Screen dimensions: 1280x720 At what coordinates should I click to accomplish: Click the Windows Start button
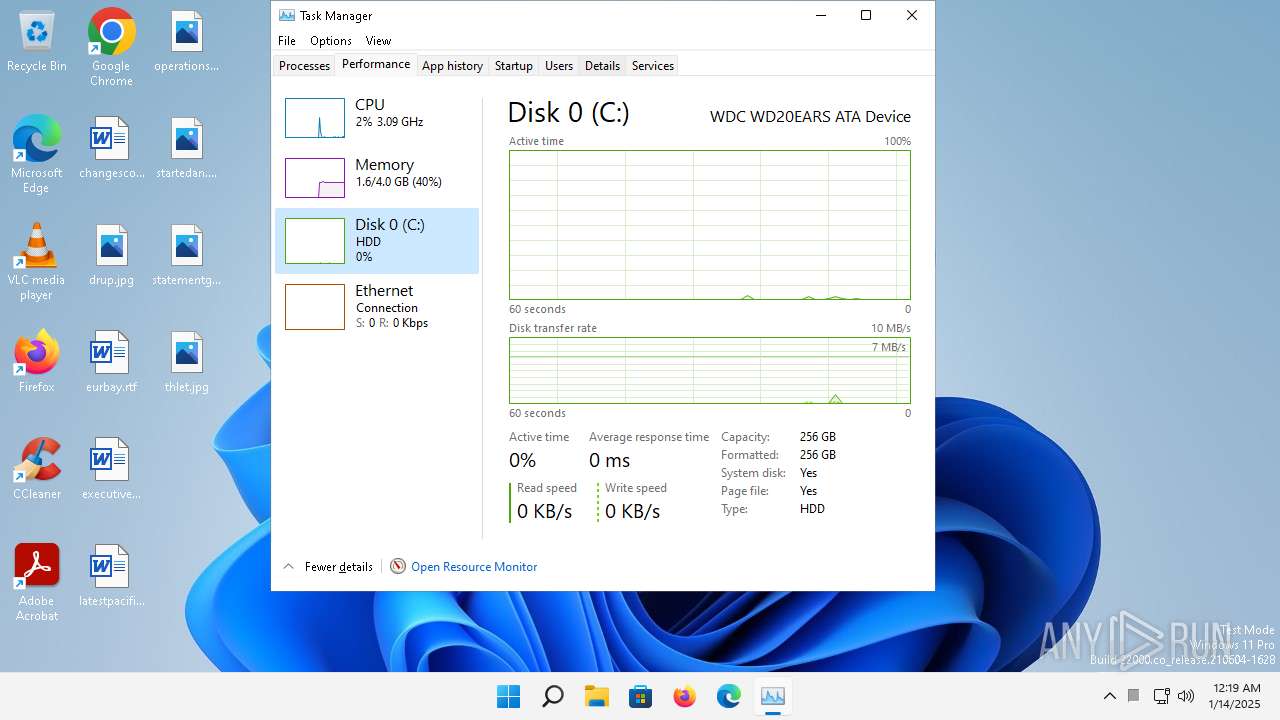click(x=508, y=696)
